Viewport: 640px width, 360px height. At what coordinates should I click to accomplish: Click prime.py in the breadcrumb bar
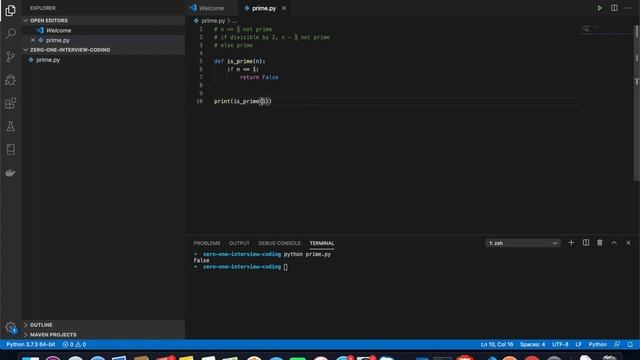coord(213,20)
